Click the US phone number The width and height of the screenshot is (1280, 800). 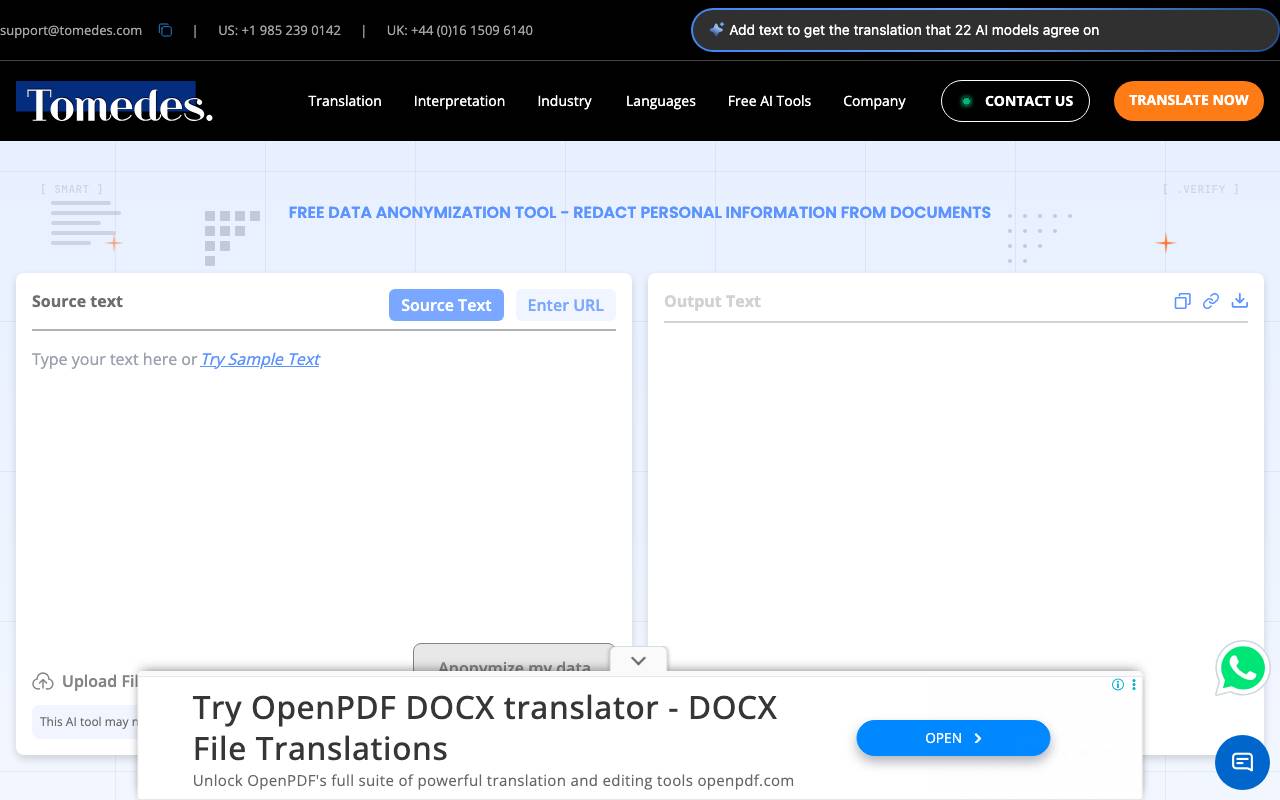point(280,30)
